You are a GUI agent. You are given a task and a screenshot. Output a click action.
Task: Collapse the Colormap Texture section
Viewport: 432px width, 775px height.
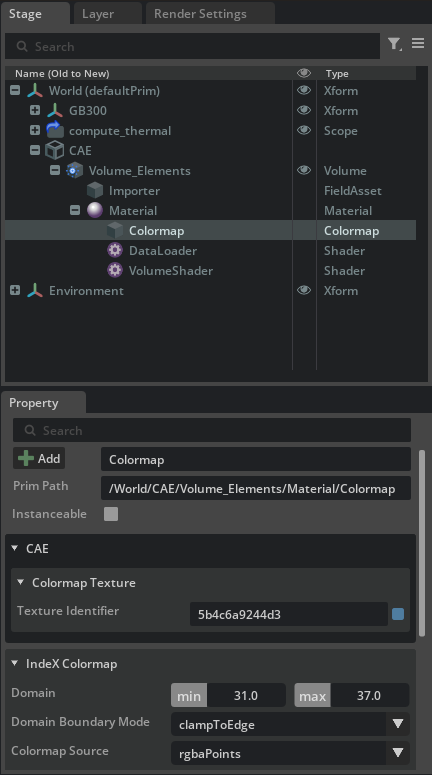(x=21, y=582)
